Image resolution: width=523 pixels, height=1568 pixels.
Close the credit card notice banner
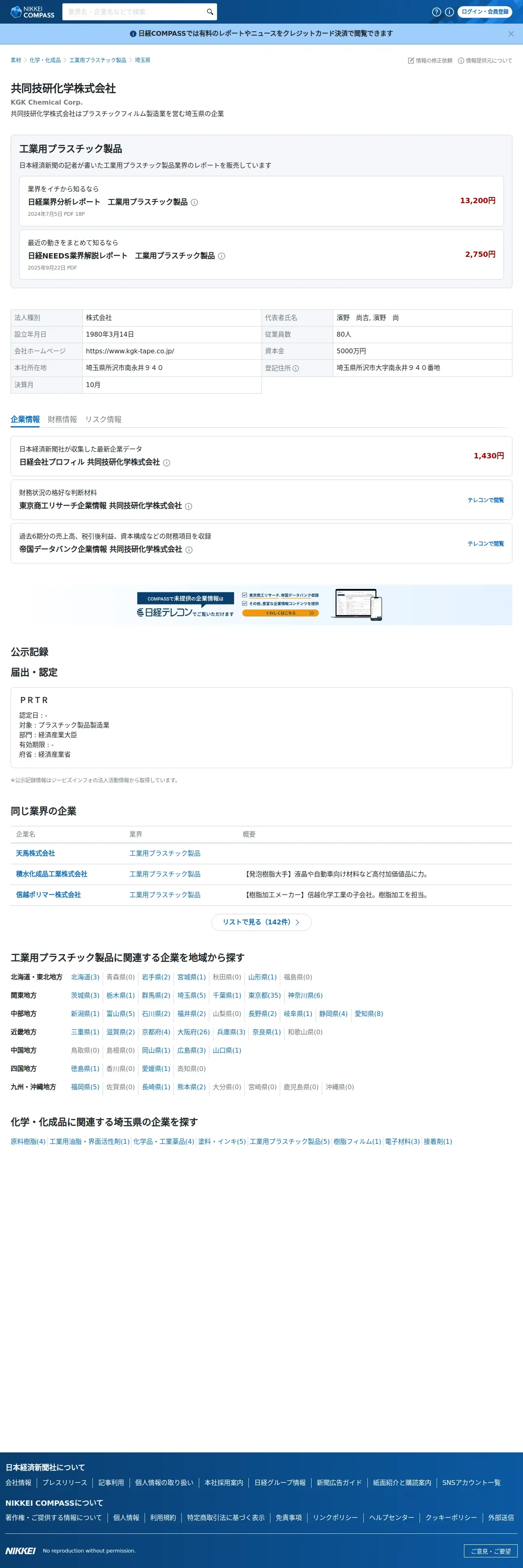point(511,33)
